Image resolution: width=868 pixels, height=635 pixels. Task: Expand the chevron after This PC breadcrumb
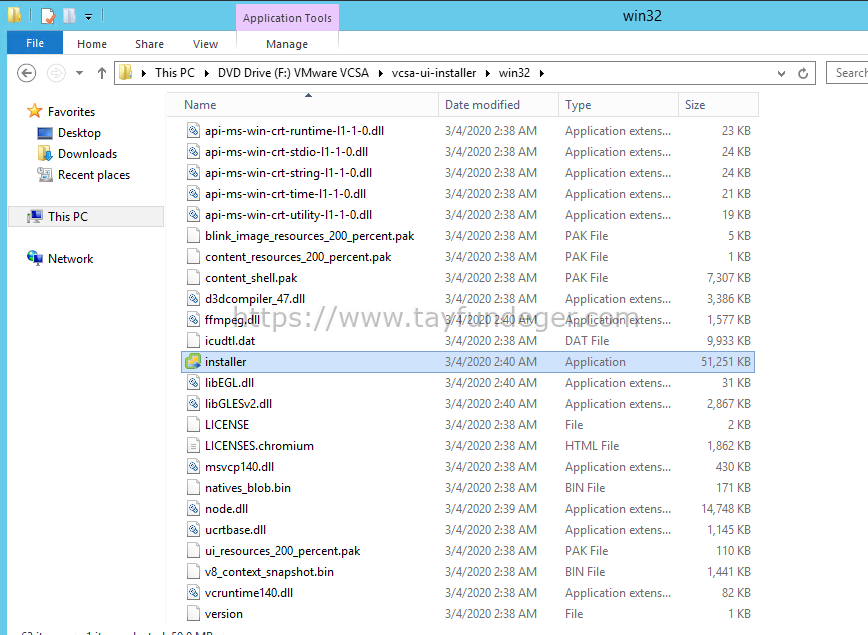pos(206,73)
